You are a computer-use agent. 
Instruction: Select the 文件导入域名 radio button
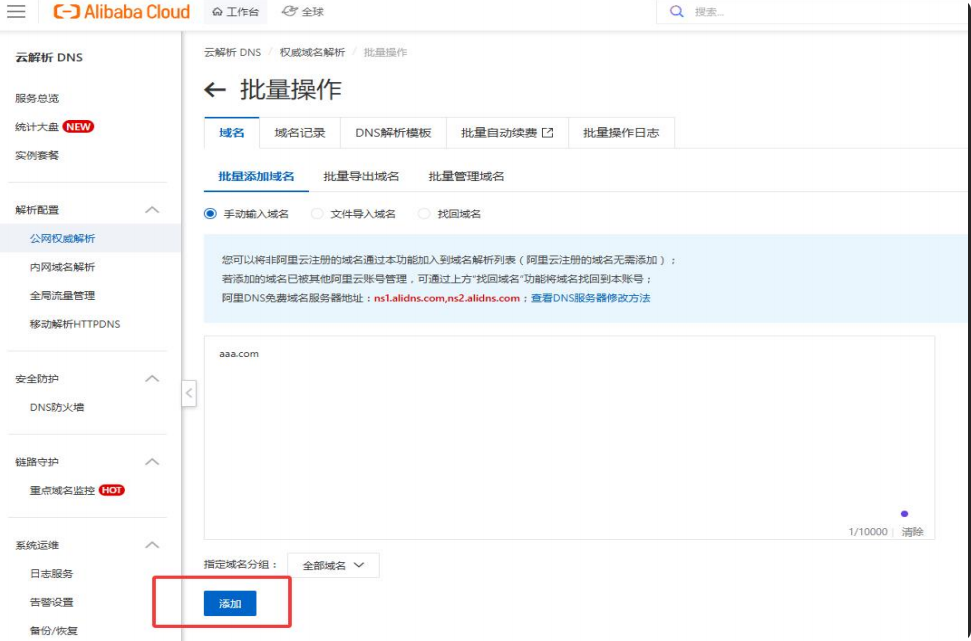coord(317,214)
